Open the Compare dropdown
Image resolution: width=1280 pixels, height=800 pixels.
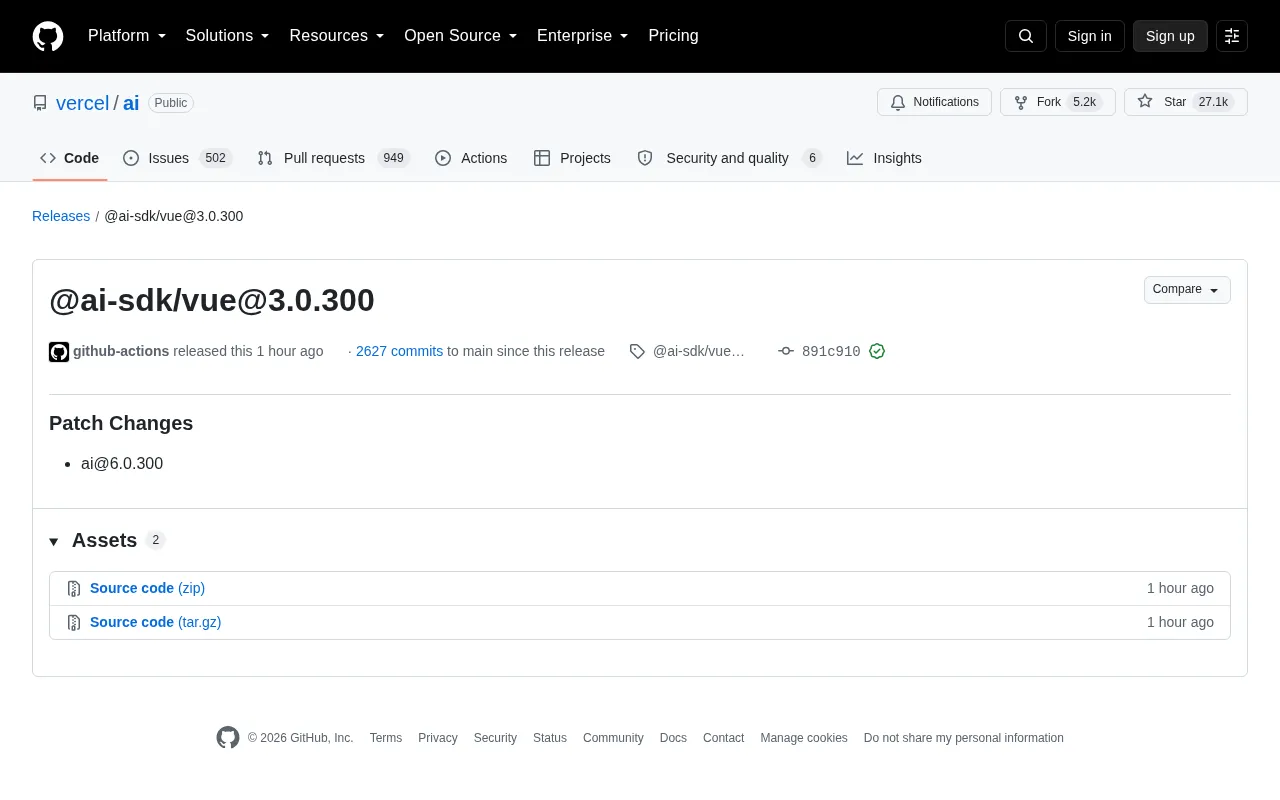(x=1187, y=290)
